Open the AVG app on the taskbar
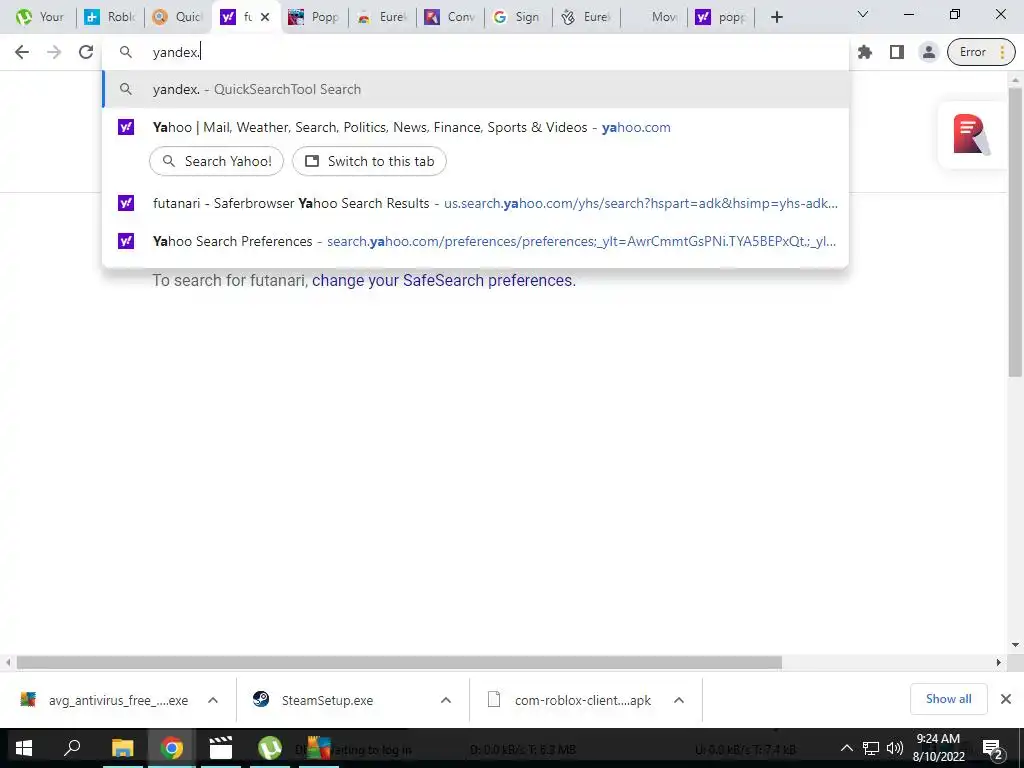 click(319, 748)
